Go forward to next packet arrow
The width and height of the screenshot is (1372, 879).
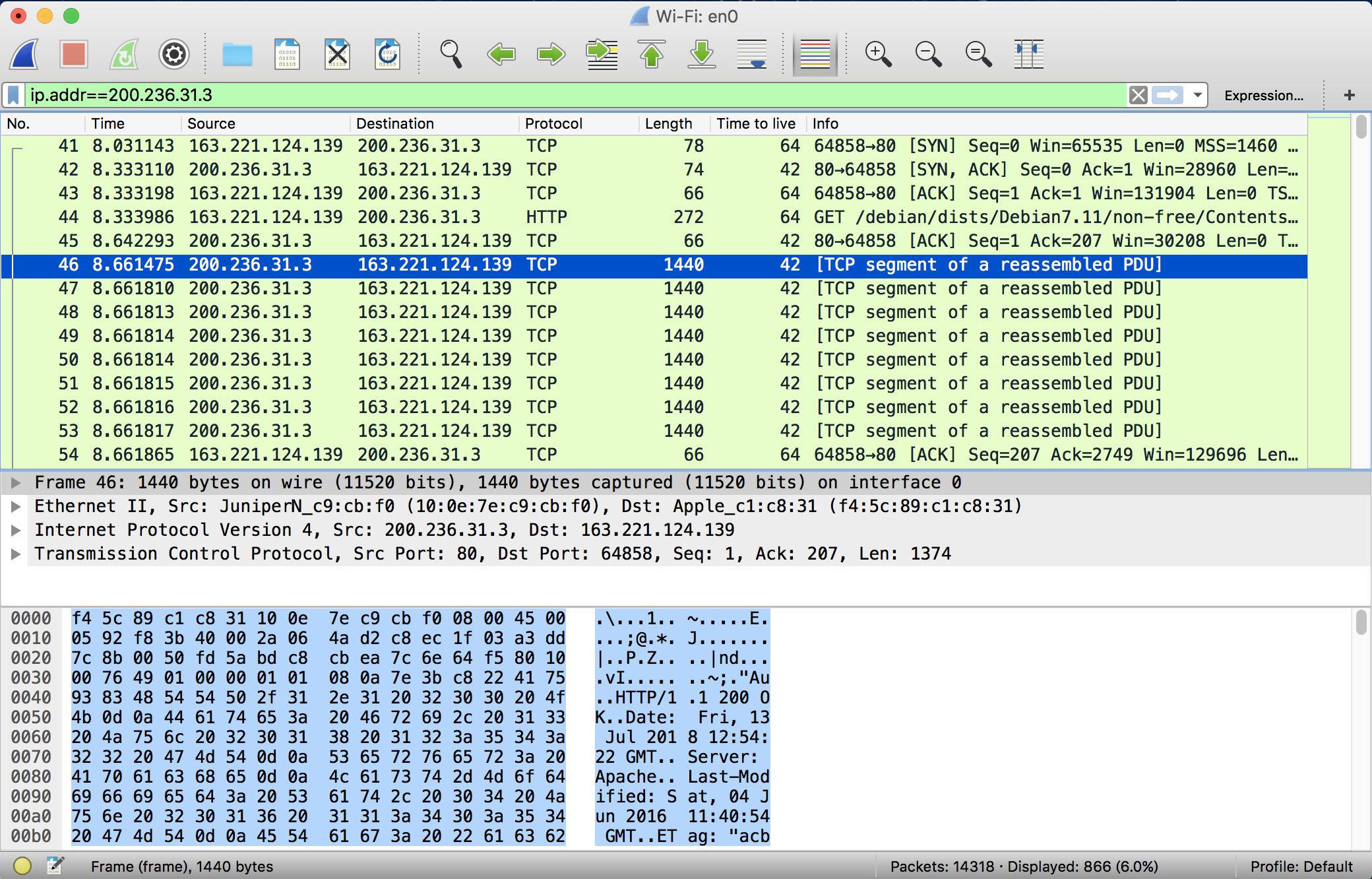pyautogui.click(x=551, y=54)
